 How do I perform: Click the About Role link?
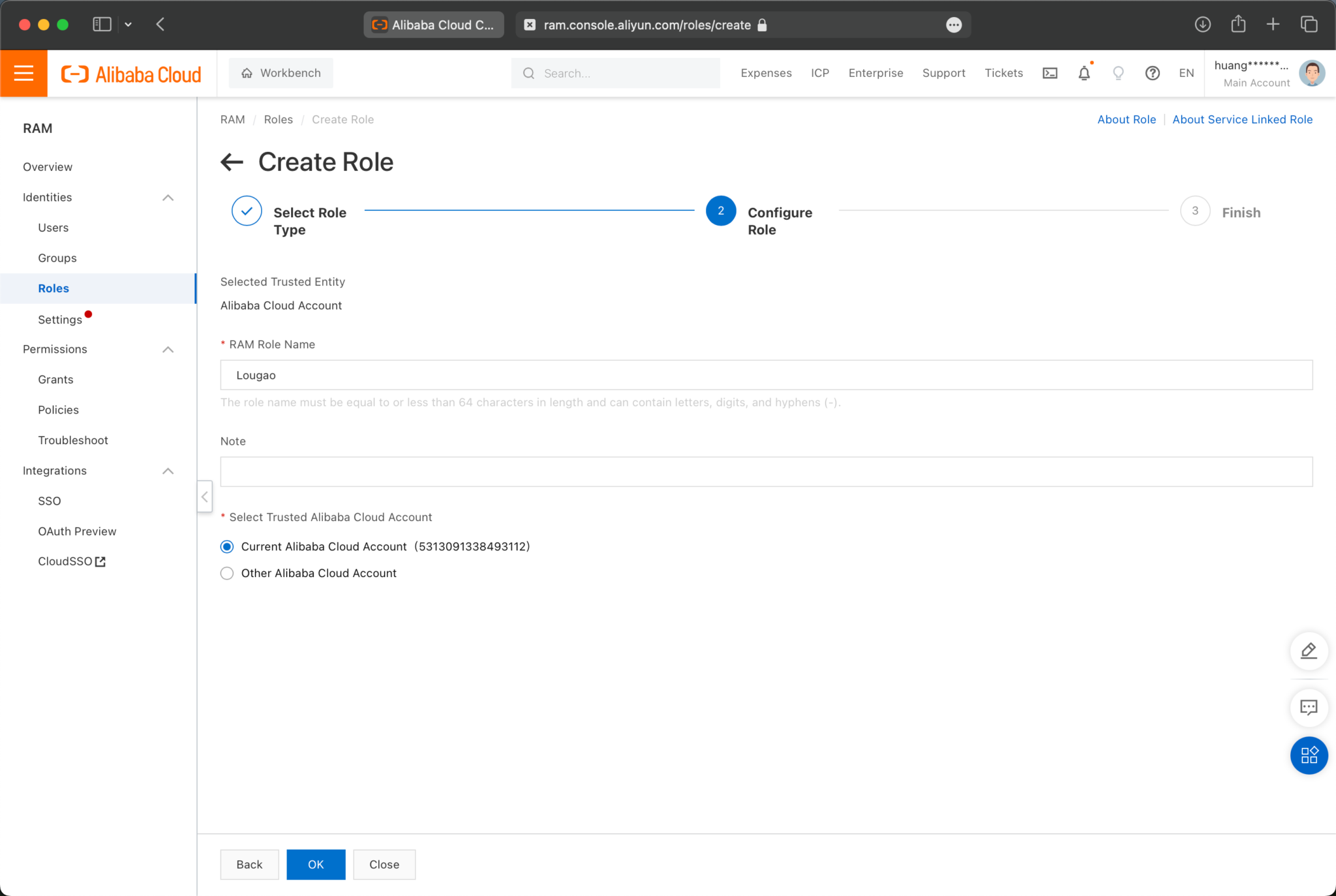1126,120
